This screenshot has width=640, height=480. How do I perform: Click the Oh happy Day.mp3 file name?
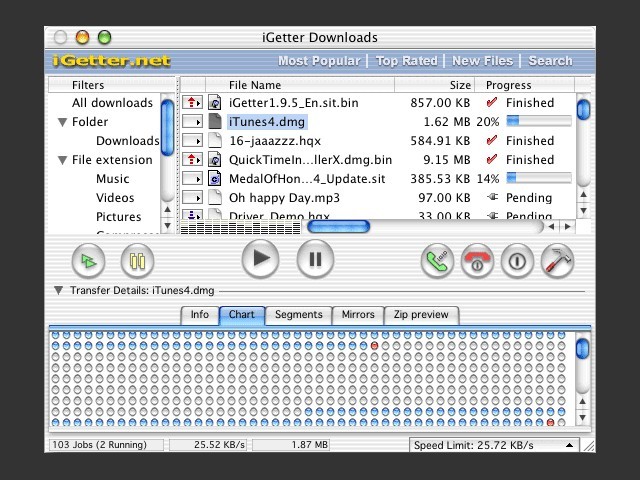(x=284, y=198)
